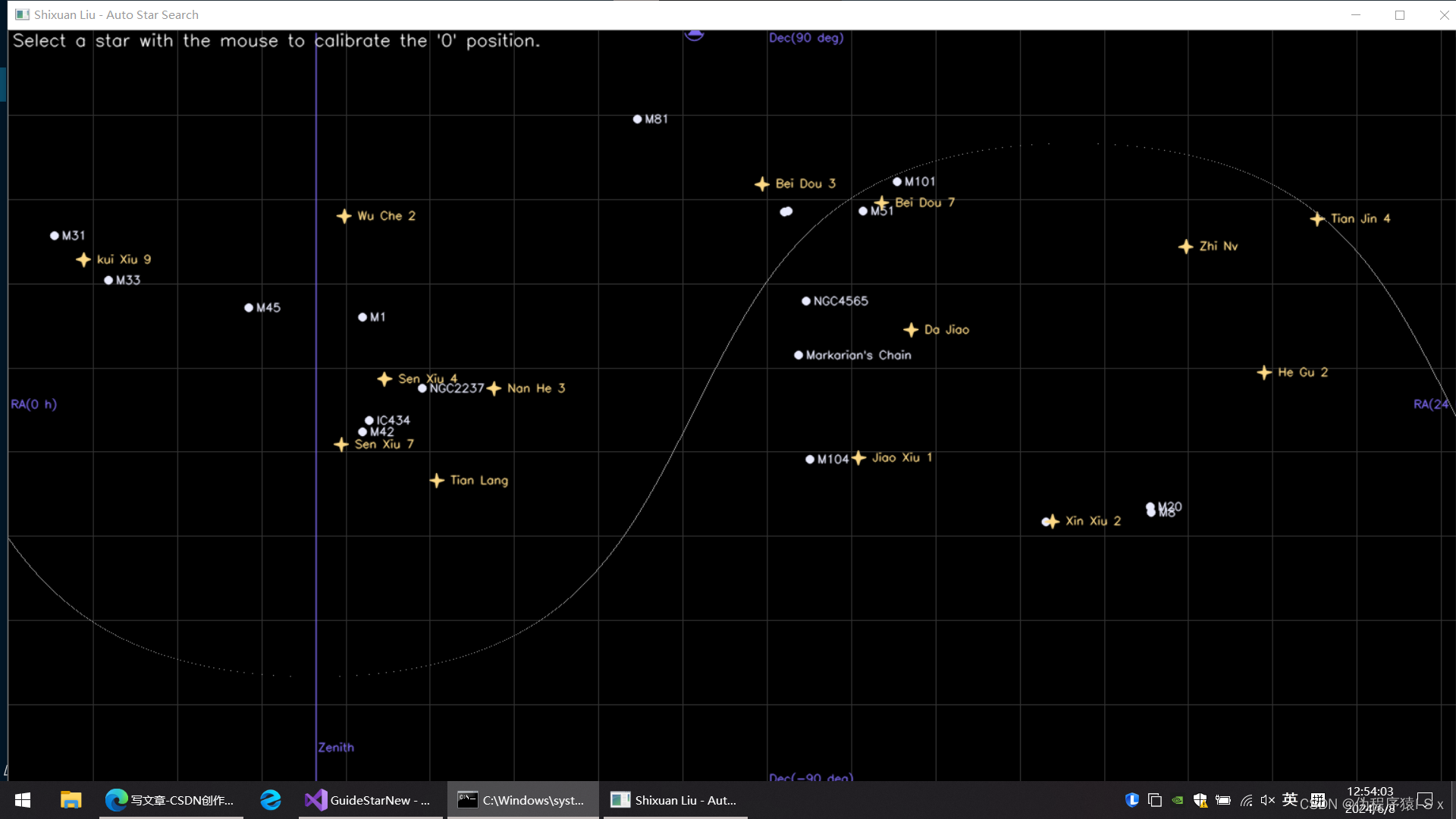Viewport: 1456px width, 819px height.
Task: Switch to the C:\Windows\system command prompt window
Action: [522, 800]
